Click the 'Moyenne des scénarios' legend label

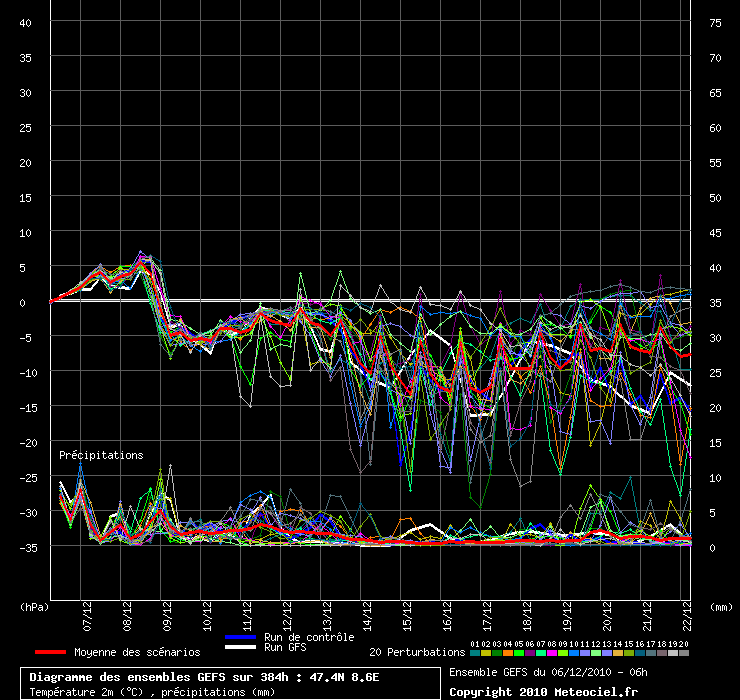137,652
